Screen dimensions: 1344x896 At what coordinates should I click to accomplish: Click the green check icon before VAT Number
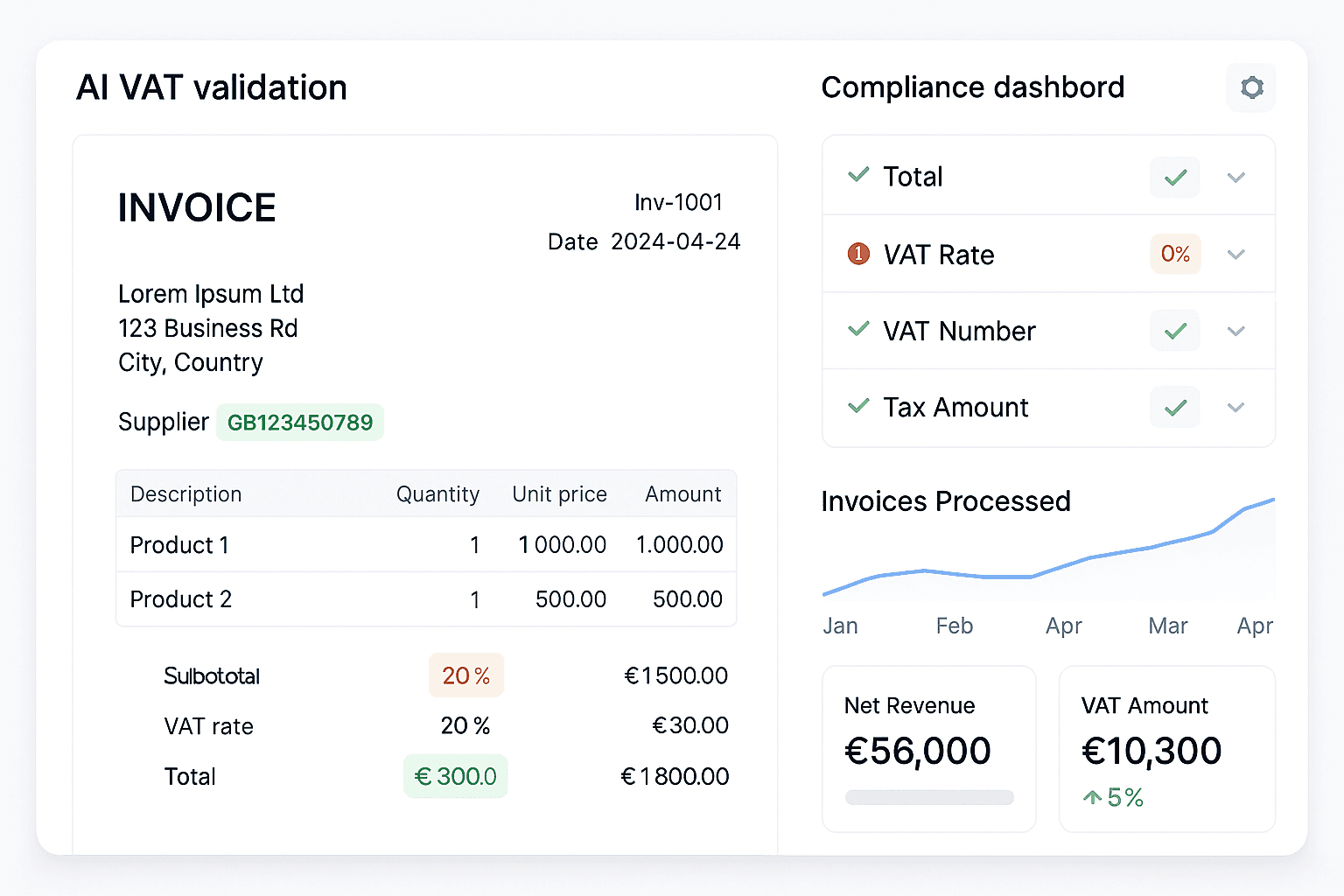point(859,330)
